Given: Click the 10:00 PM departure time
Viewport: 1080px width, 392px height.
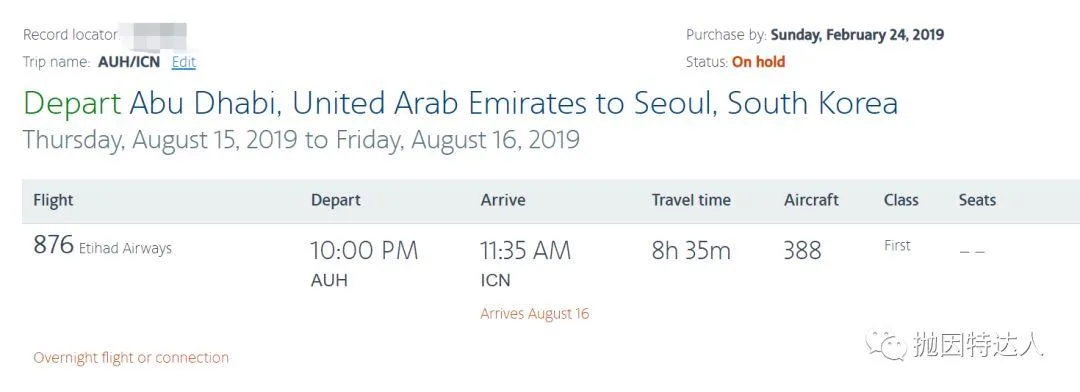Looking at the screenshot, I should tap(364, 251).
